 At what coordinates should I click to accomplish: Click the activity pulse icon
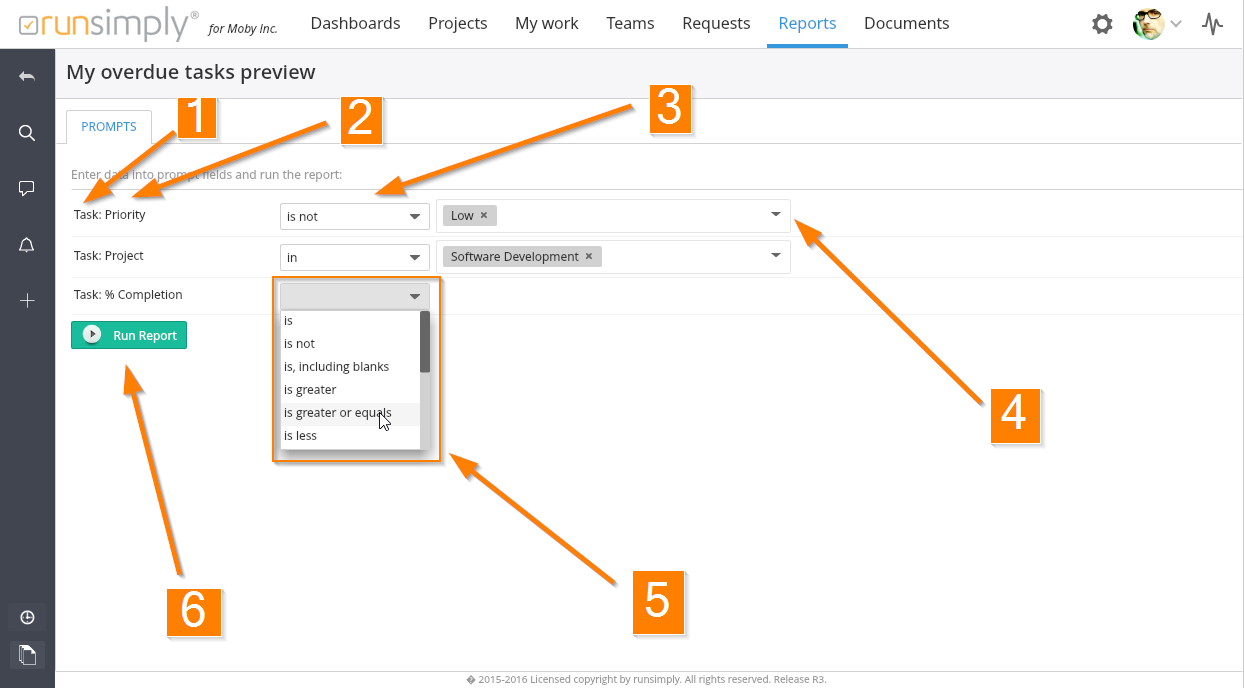tap(1212, 24)
